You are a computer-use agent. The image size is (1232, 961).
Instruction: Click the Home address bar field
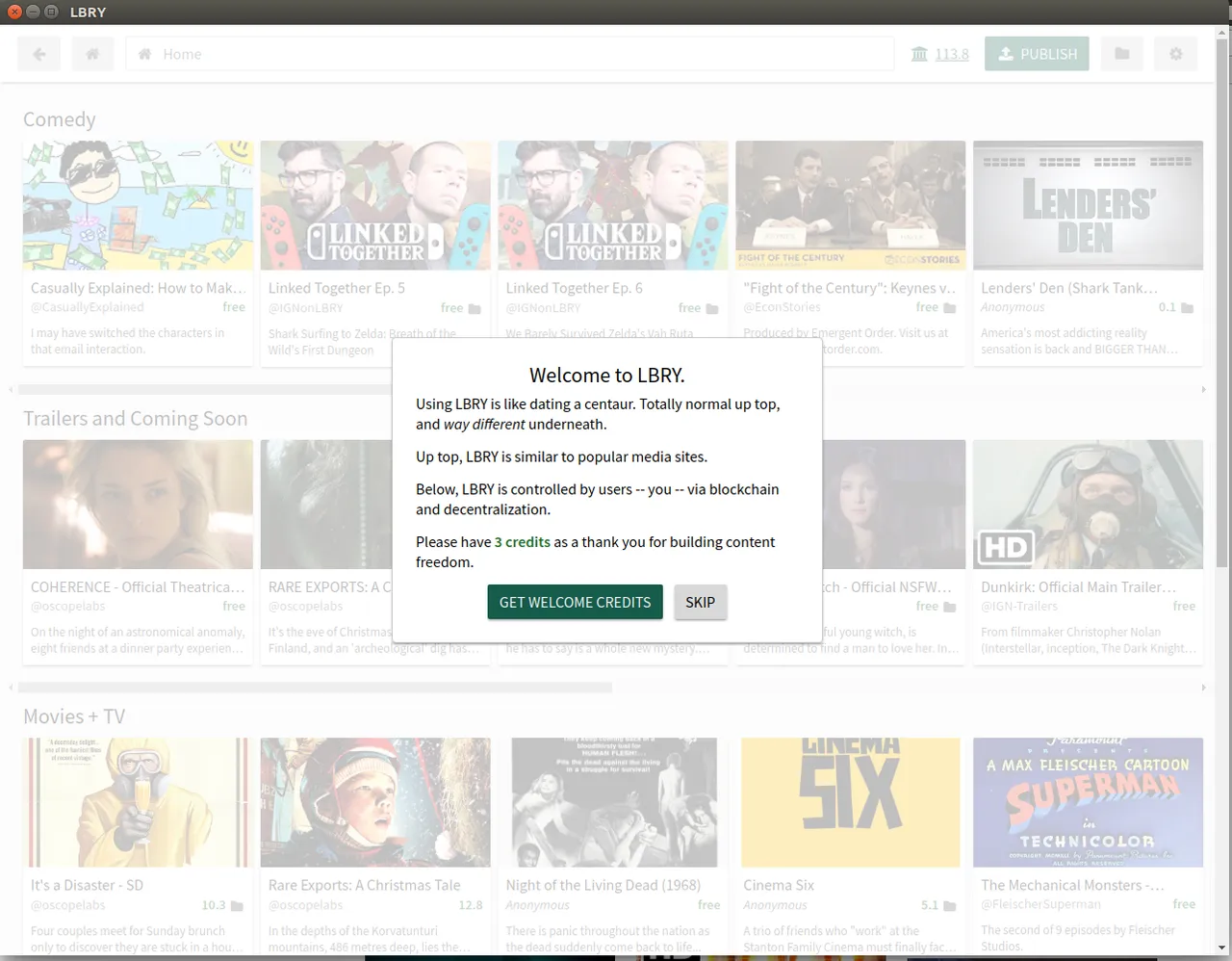point(510,54)
